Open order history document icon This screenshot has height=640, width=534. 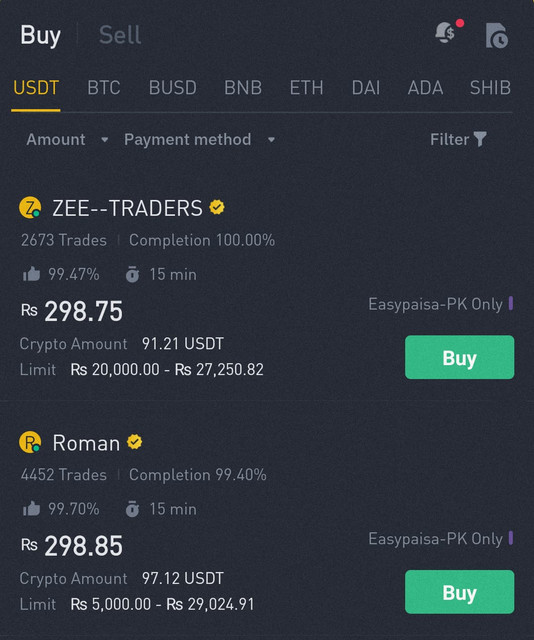point(496,36)
